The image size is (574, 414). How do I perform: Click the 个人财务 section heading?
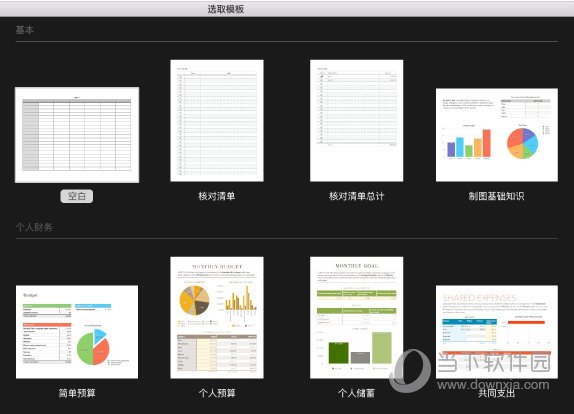coord(34,227)
